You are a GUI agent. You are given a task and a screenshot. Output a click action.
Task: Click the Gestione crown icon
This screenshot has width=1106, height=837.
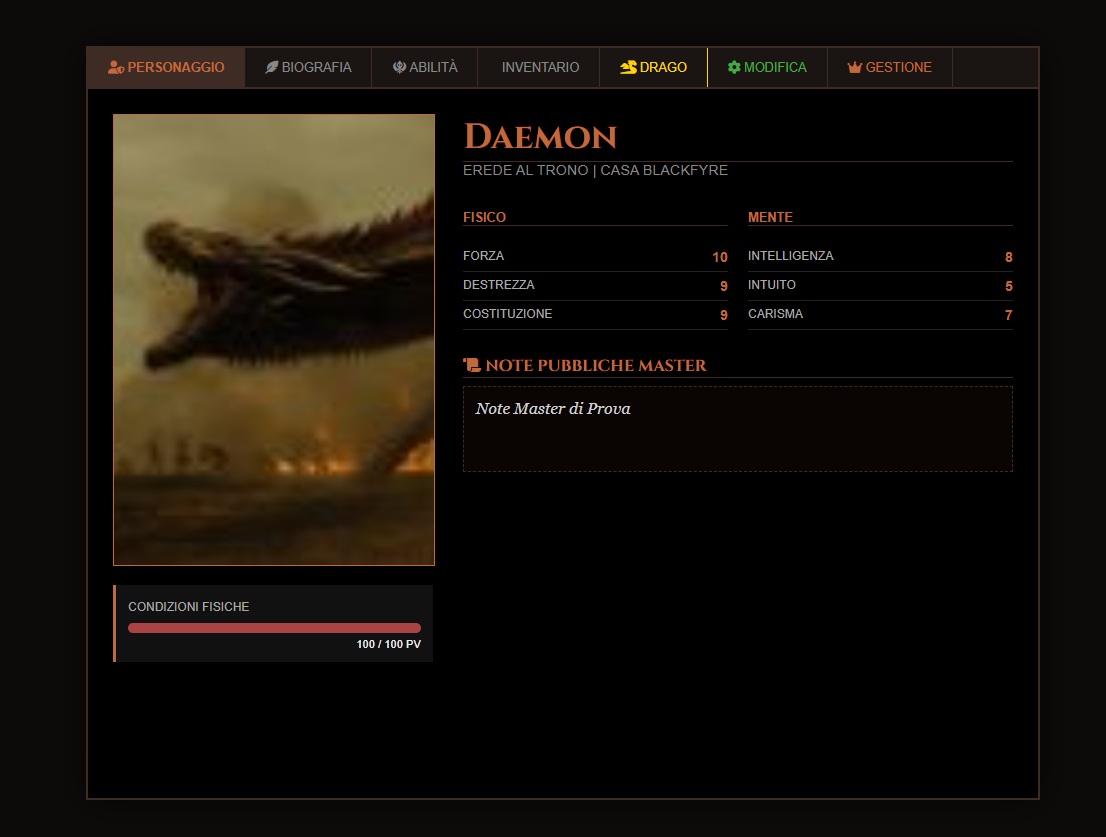point(855,68)
